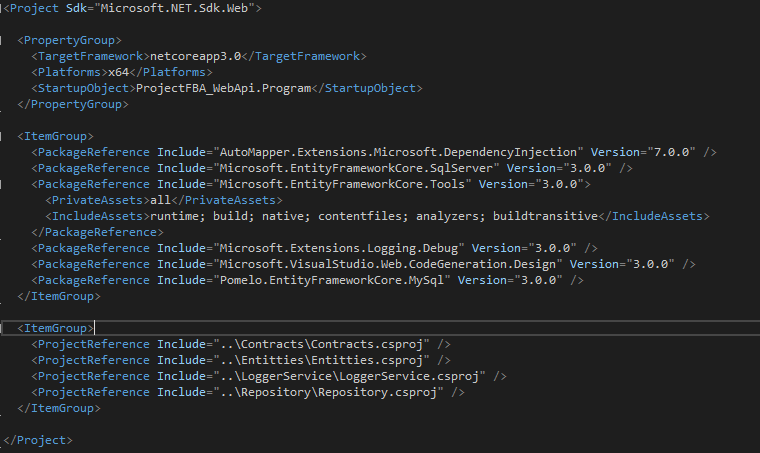Click the ..\Contracts\Contracts.csproj reference path
The image size is (760, 453).
[x=321, y=344]
